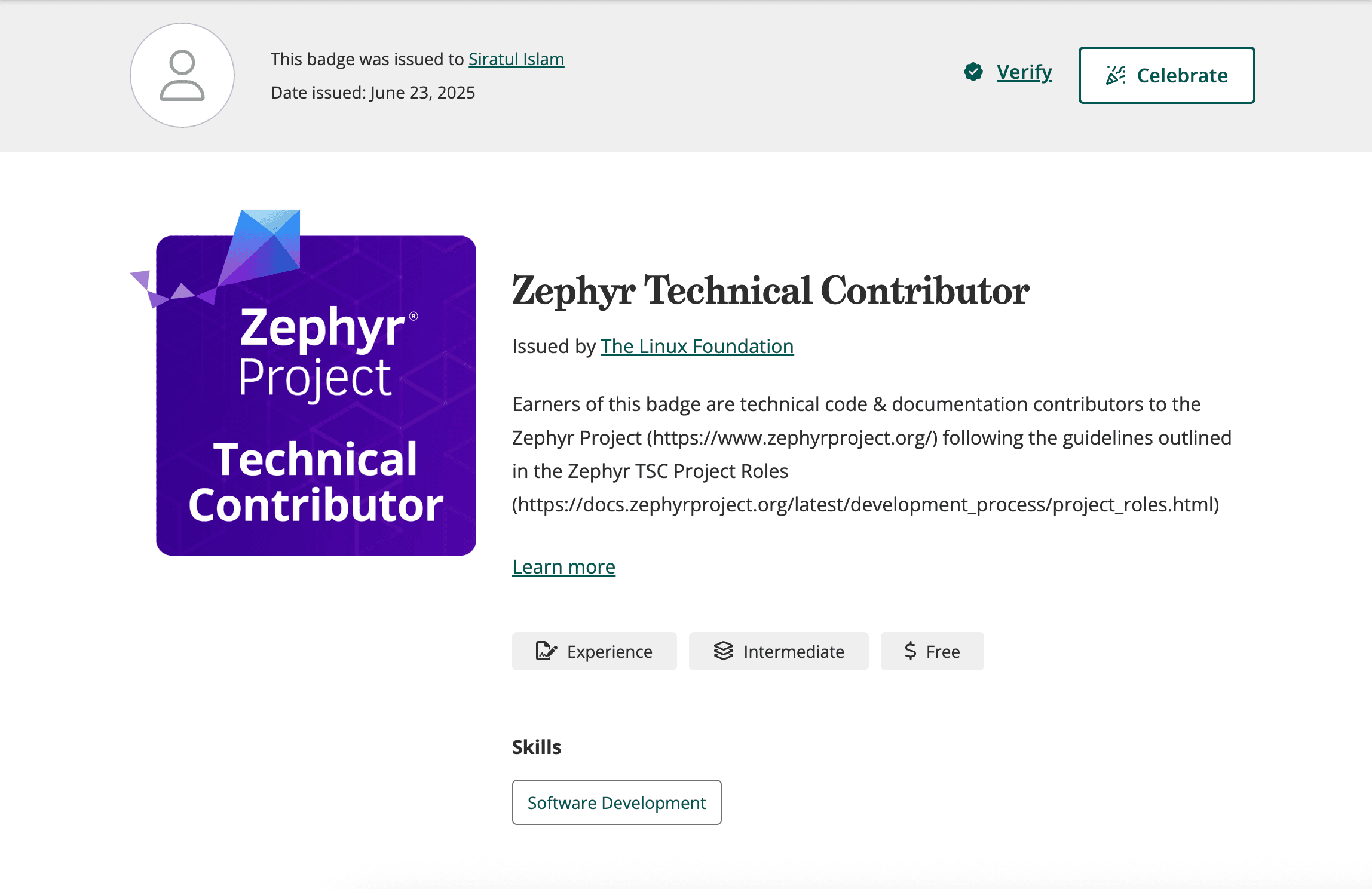1372x889 pixels.
Task: Click the dollar sign icon in the Free tag
Action: click(x=910, y=651)
